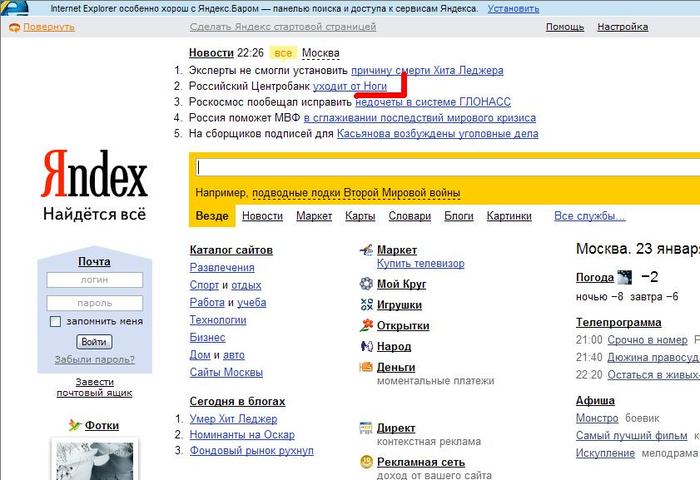Click the Повернуть link text

click(49, 27)
